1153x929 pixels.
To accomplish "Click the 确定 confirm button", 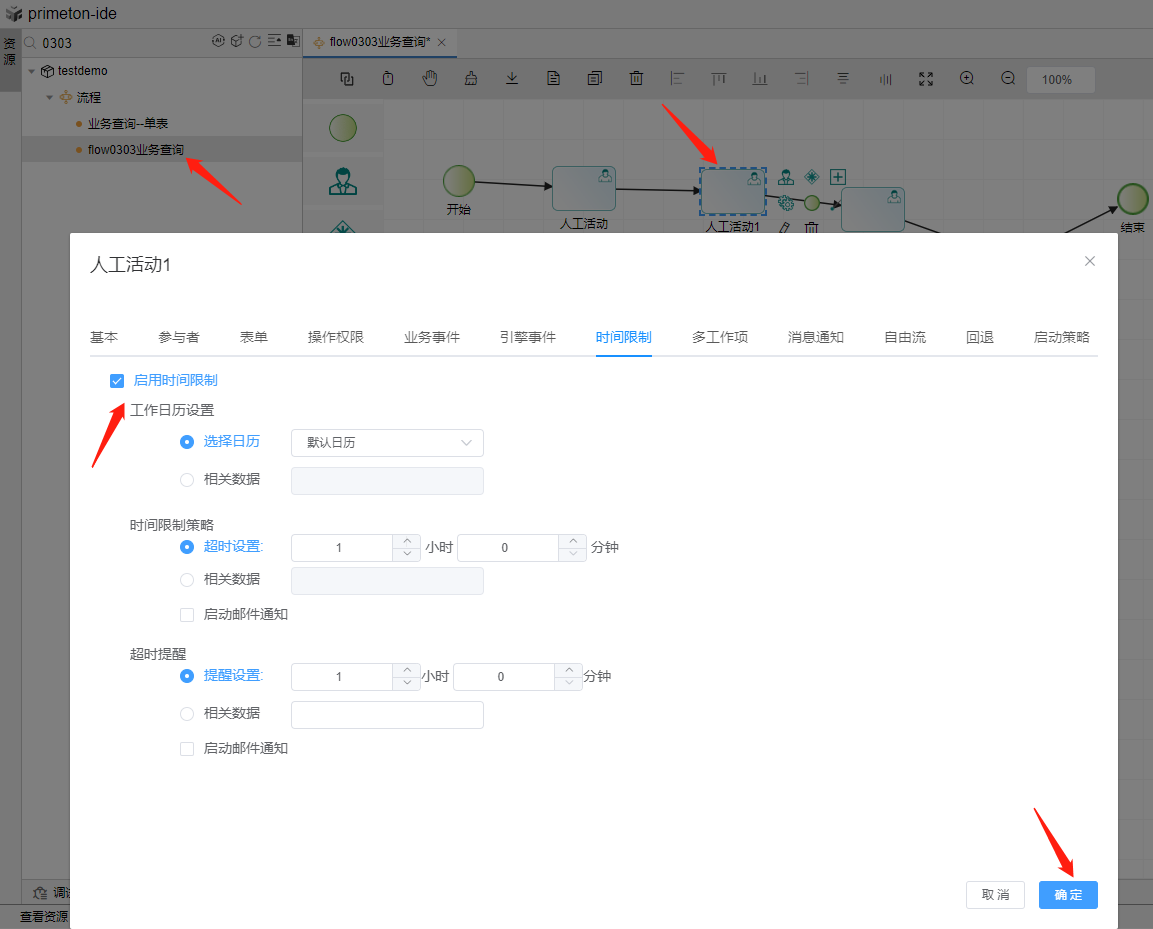I will click(x=1067, y=895).
